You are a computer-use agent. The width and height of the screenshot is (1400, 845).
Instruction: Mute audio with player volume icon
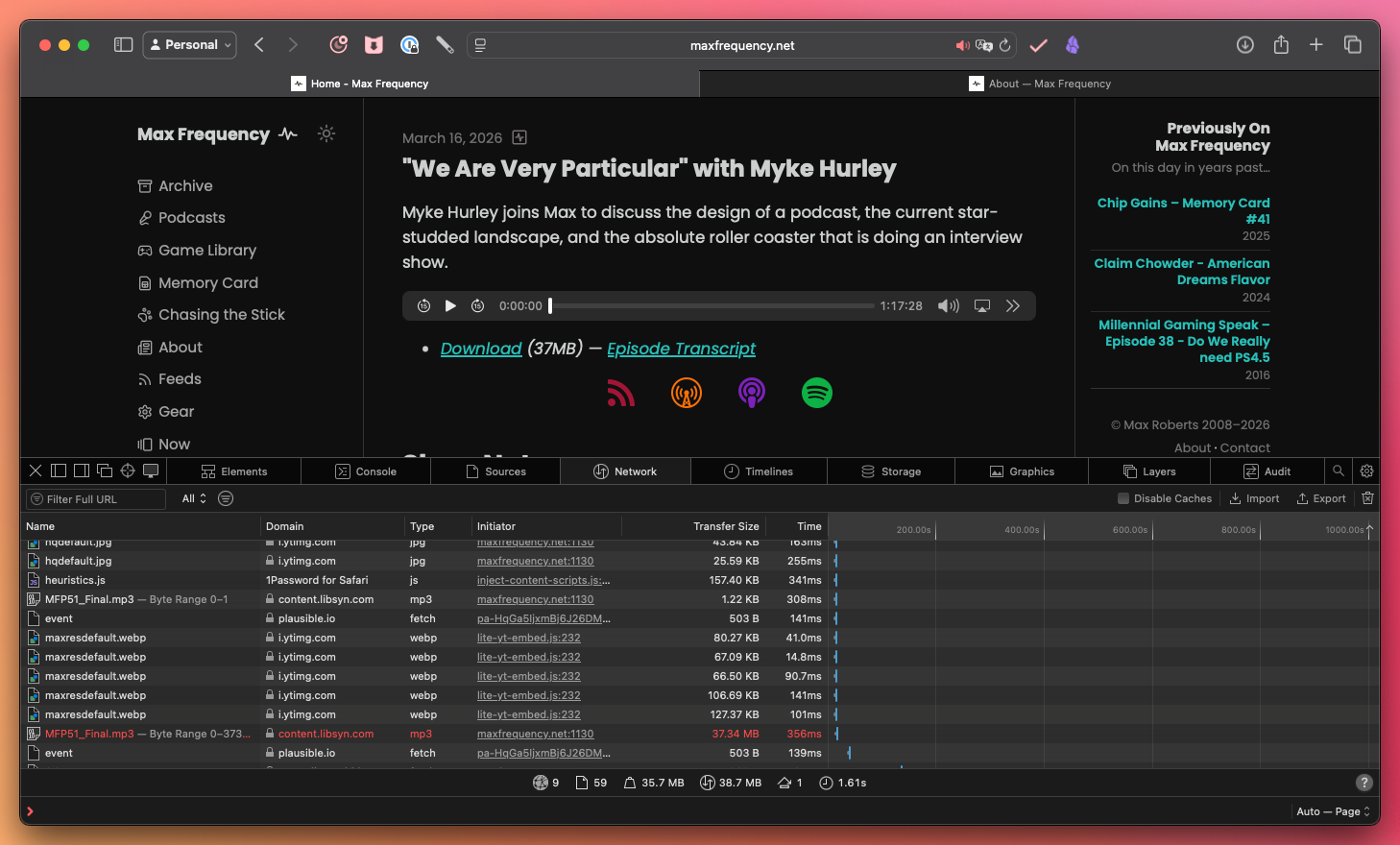[948, 306]
